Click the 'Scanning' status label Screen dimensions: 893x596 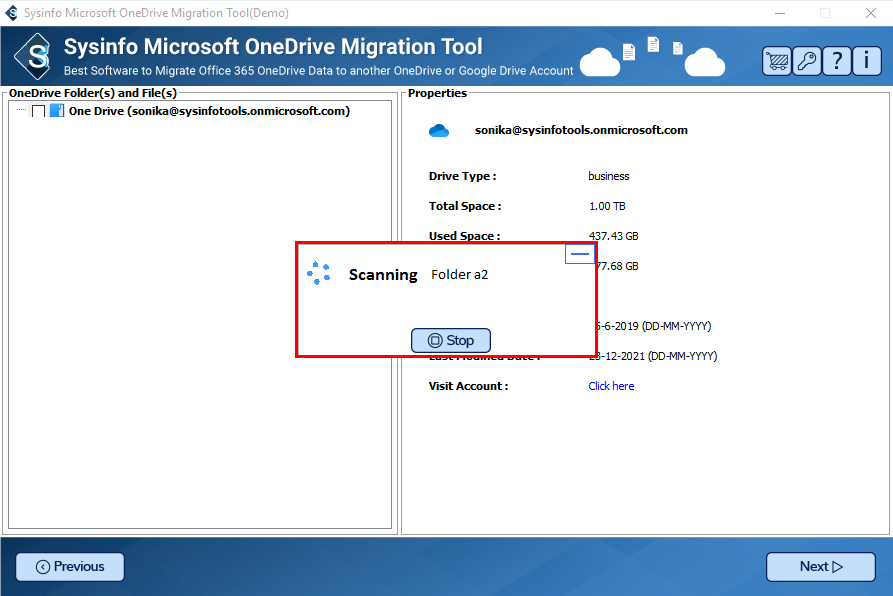pos(383,275)
